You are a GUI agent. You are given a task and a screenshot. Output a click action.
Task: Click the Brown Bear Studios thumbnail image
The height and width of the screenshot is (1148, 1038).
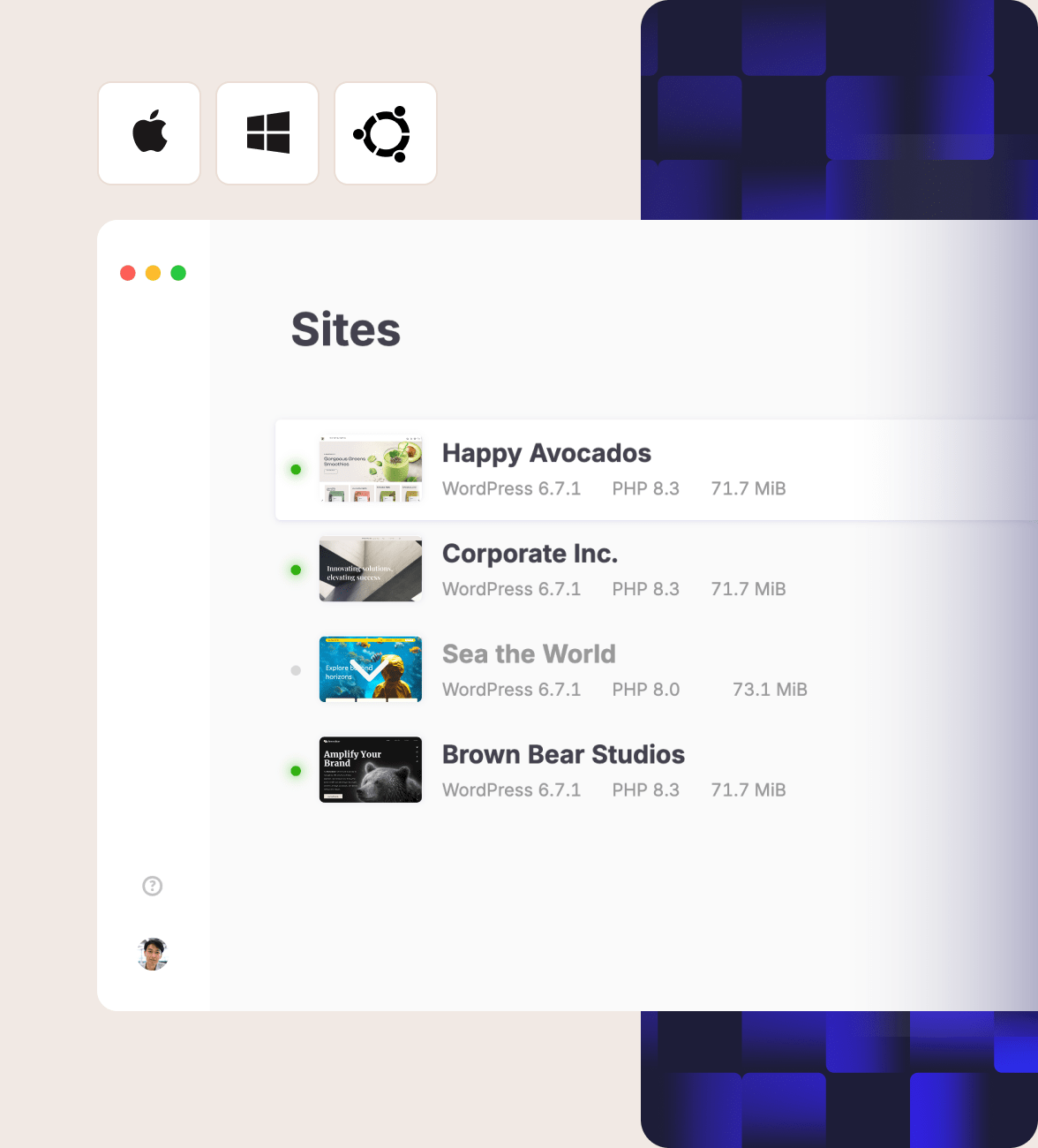pos(371,770)
